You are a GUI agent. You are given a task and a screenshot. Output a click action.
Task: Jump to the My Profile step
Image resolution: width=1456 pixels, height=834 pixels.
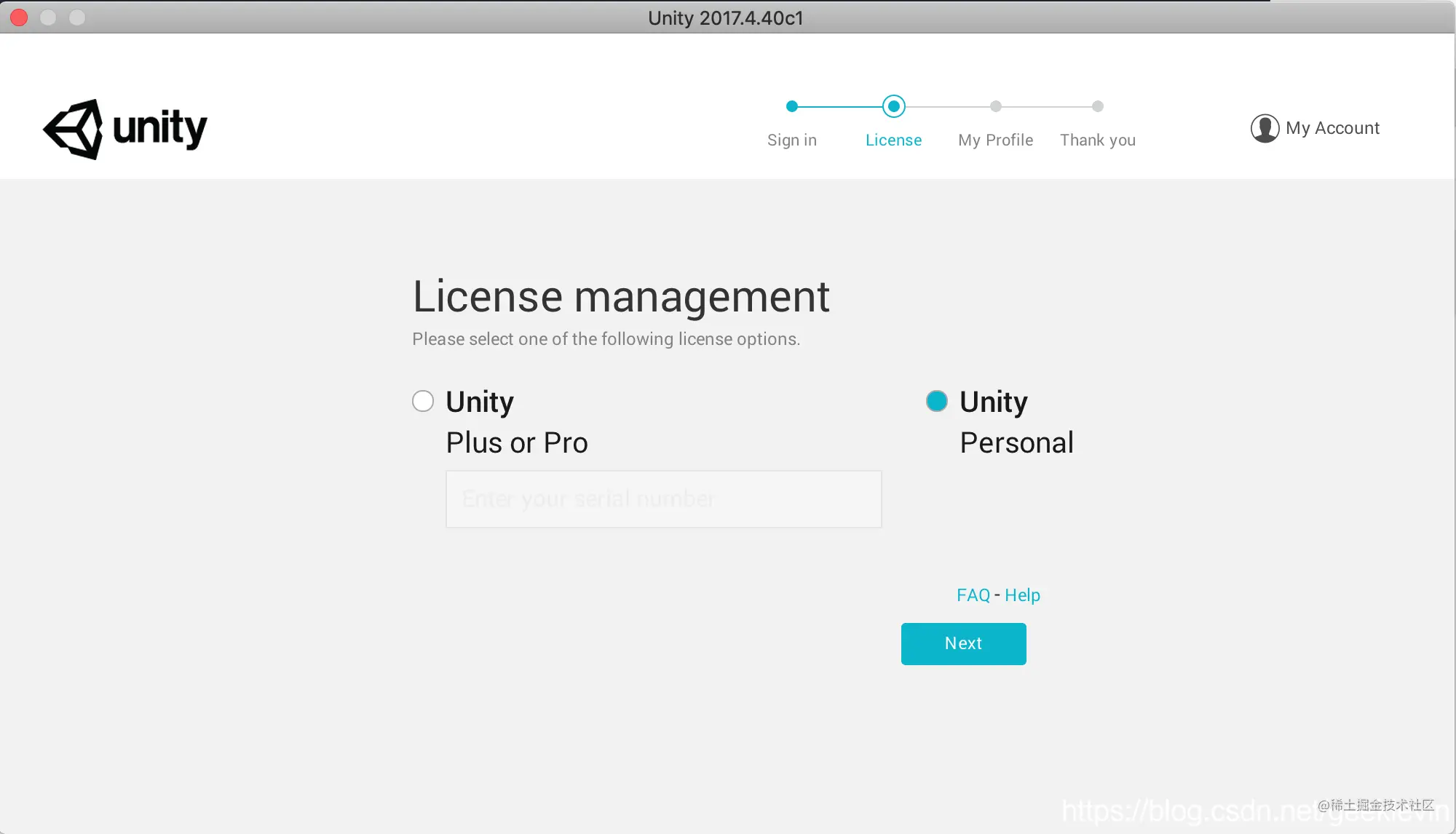pos(996,140)
